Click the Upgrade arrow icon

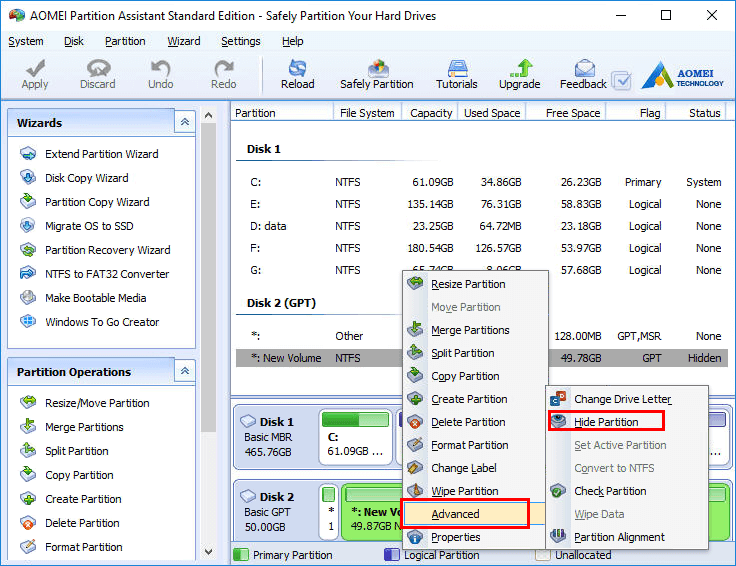pyautogui.click(x=521, y=69)
